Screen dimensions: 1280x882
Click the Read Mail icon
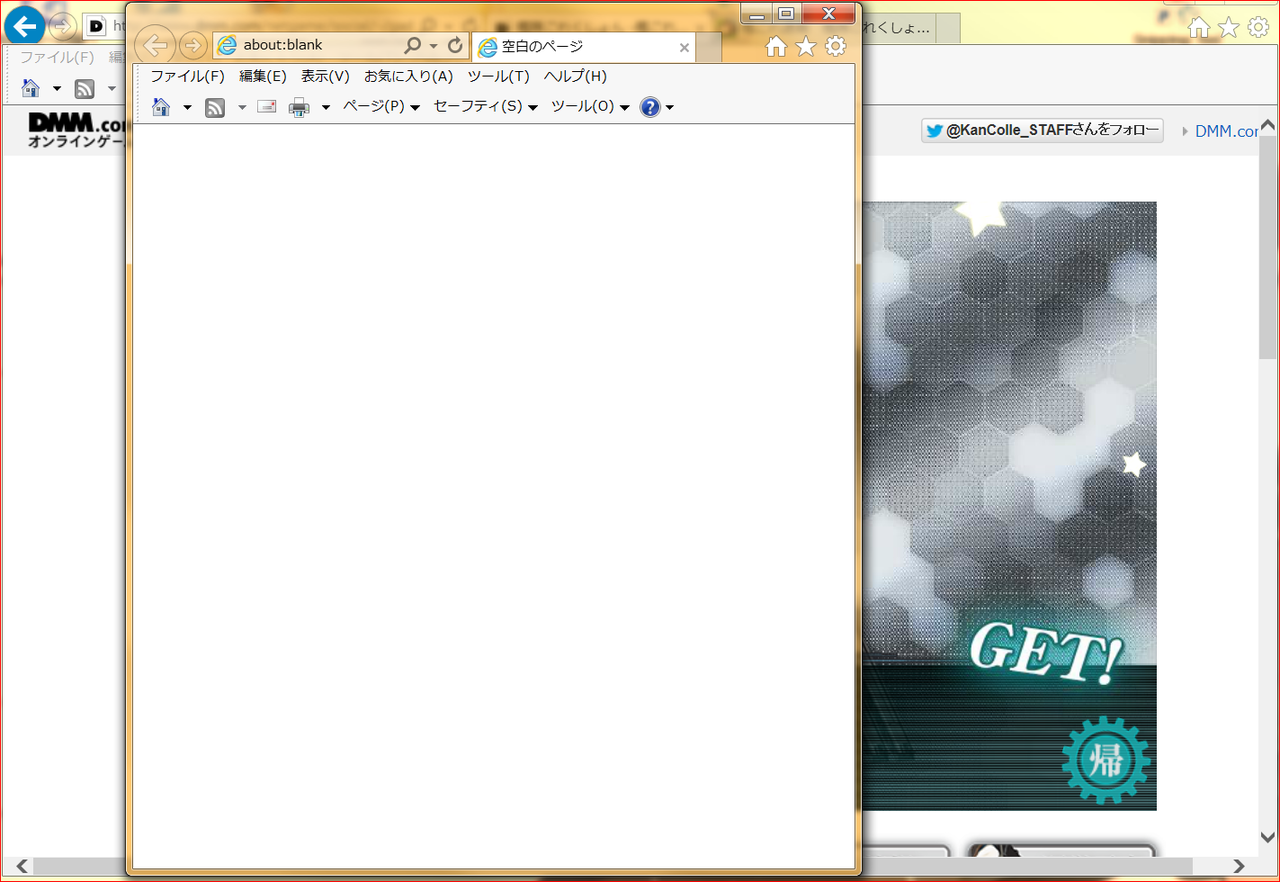(267, 107)
